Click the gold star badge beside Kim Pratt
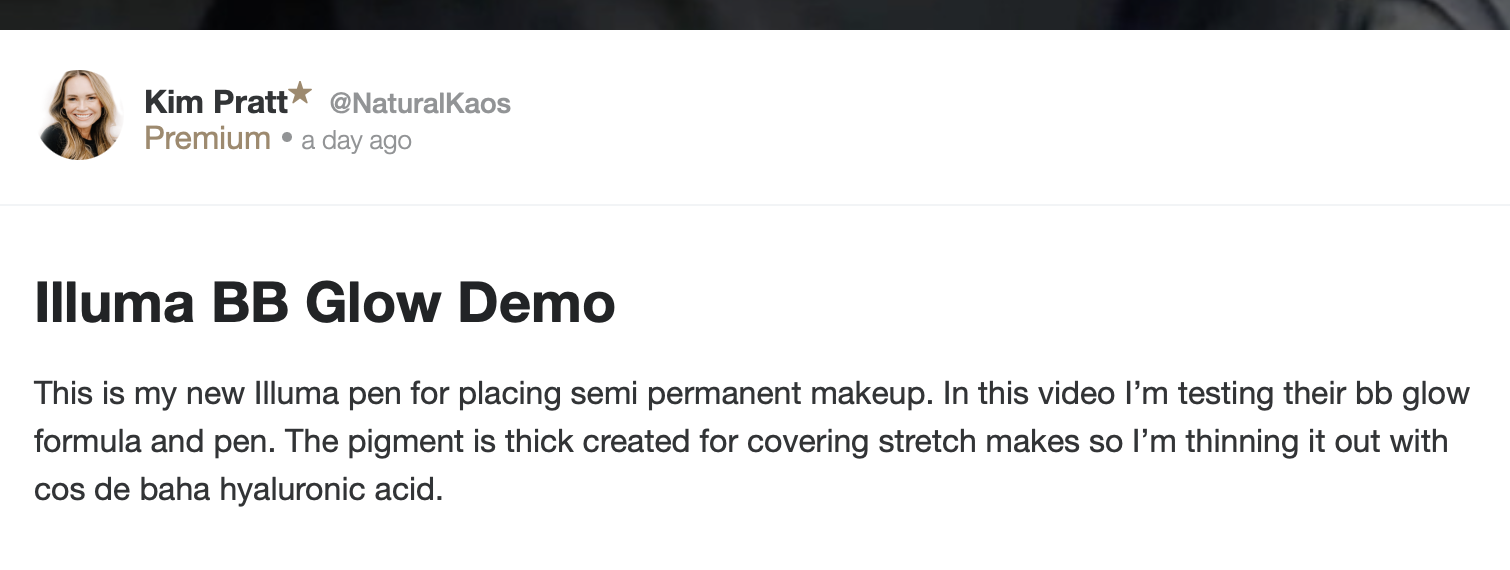This screenshot has height=570, width=1510. pyautogui.click(x=301, y=94)
